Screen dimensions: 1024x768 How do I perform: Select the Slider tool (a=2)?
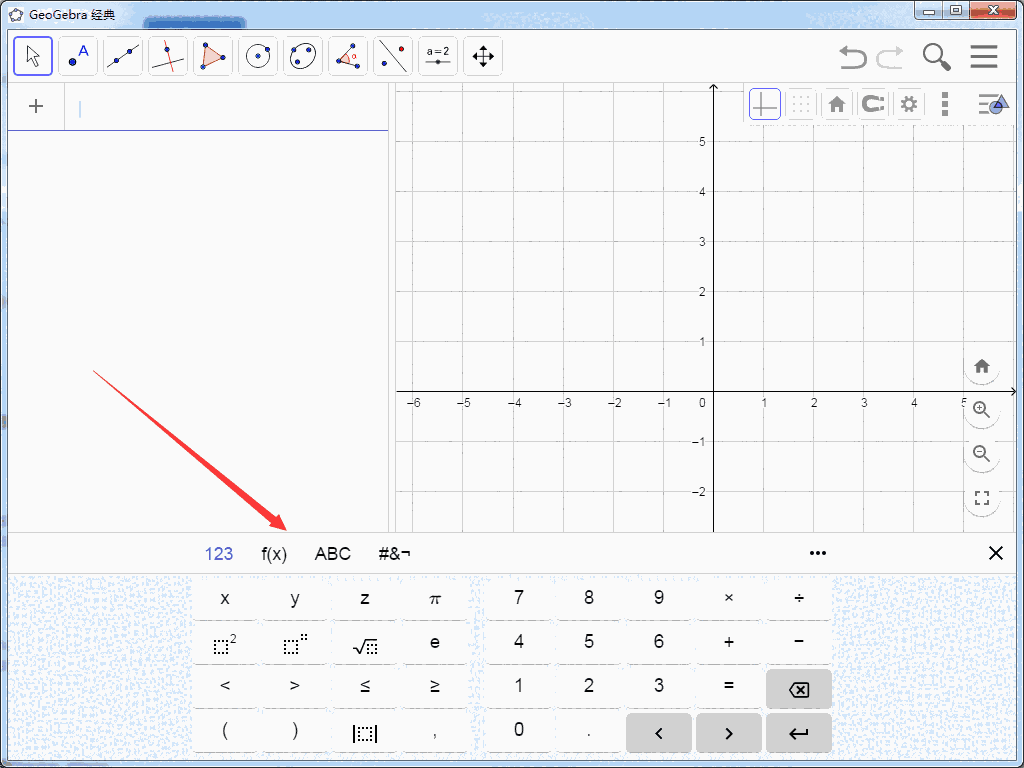438,56
